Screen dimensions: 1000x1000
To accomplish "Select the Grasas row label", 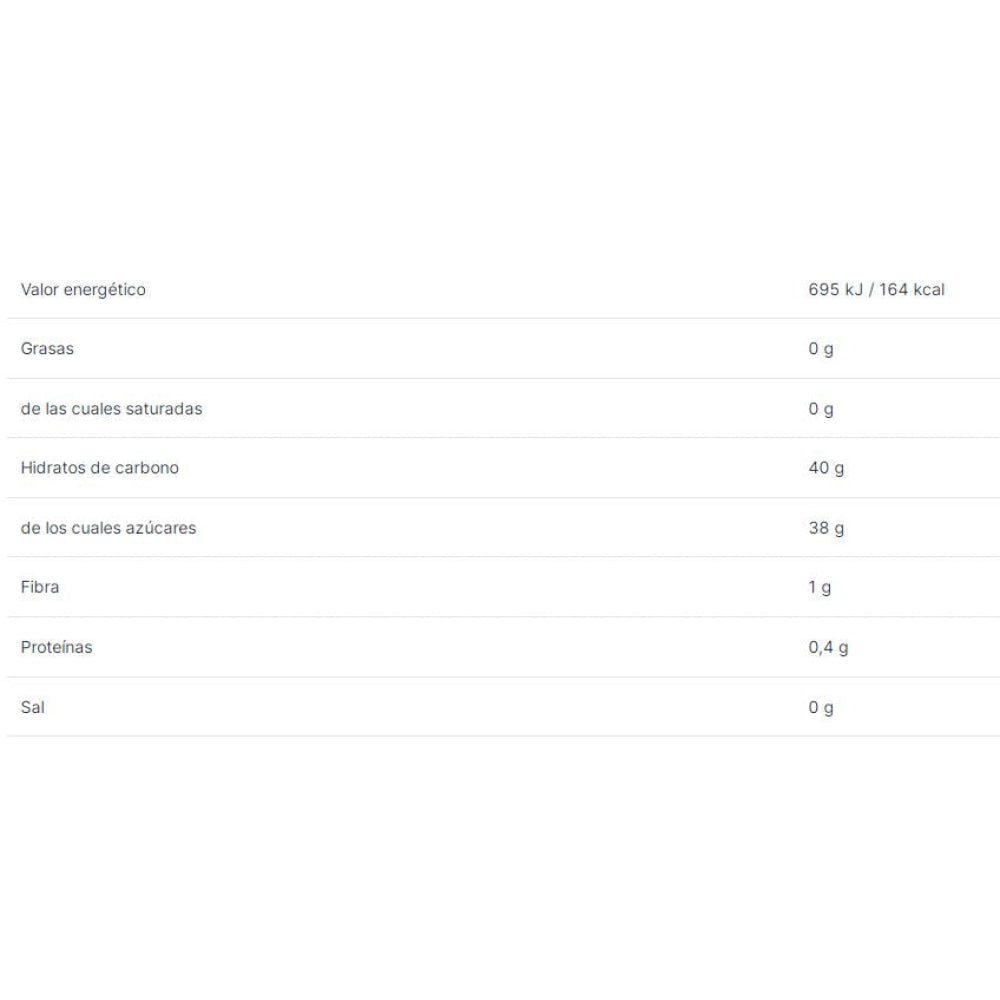I will (x=47, y=349).
